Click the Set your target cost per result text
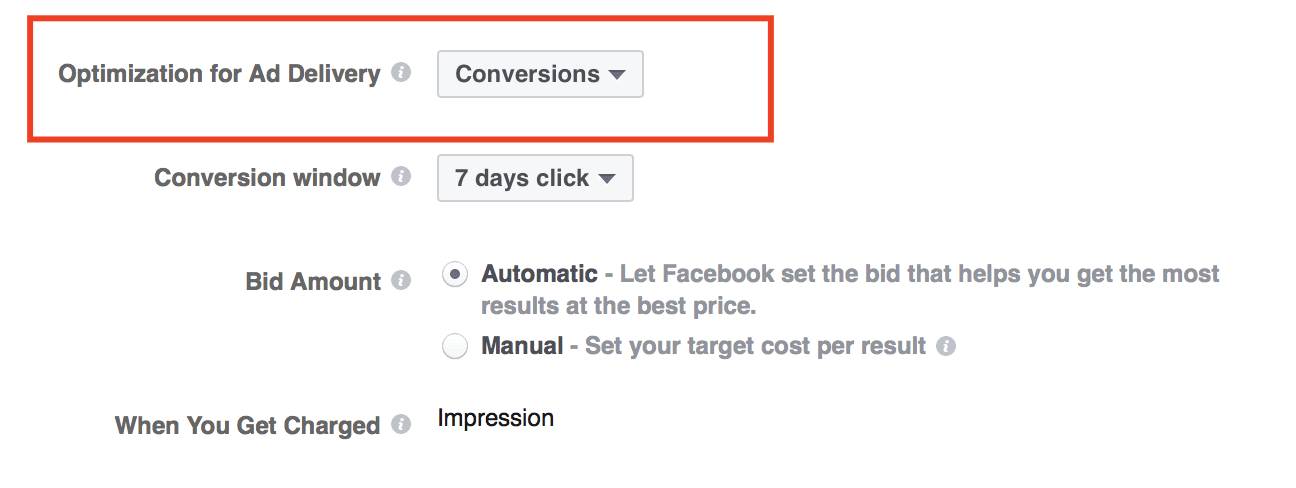Screen dimensions: 1296x488 pos(755,346)
